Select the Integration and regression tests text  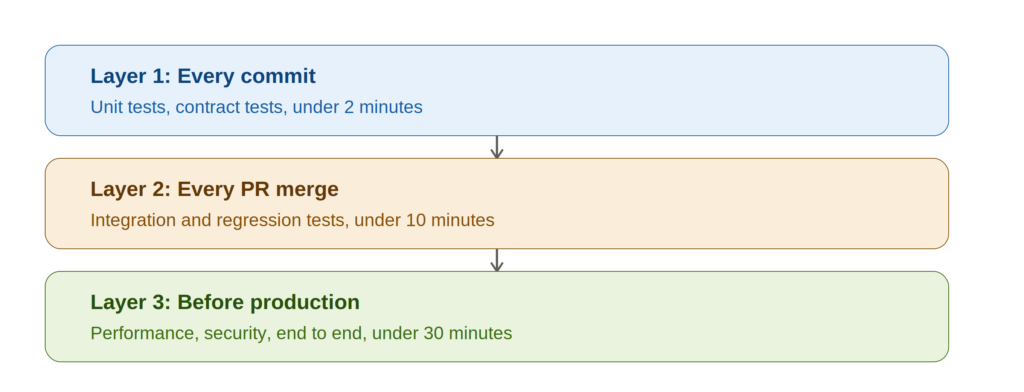coord(293,220)
